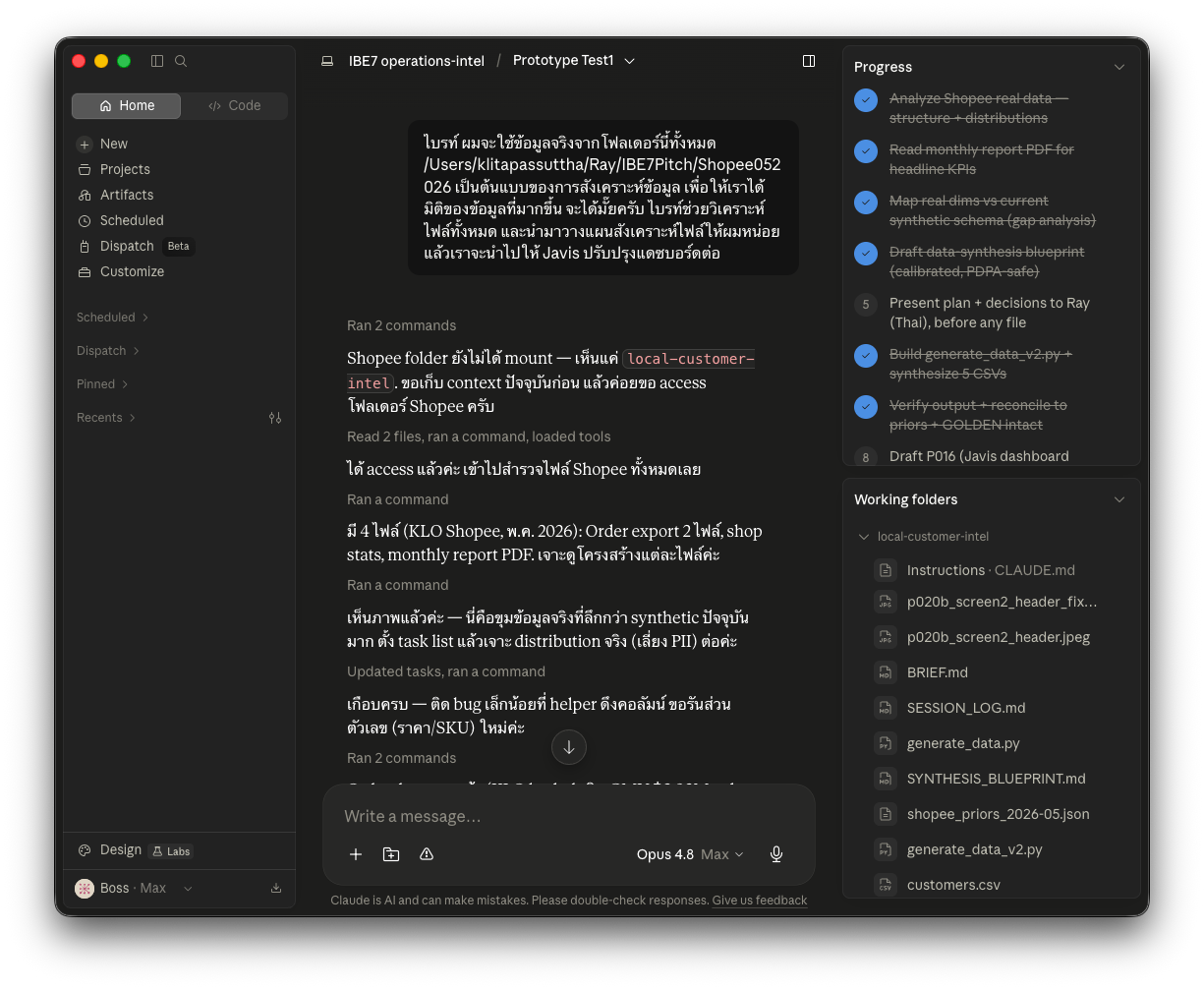Click the check for Read monthly report PDF

click(866, 151)
